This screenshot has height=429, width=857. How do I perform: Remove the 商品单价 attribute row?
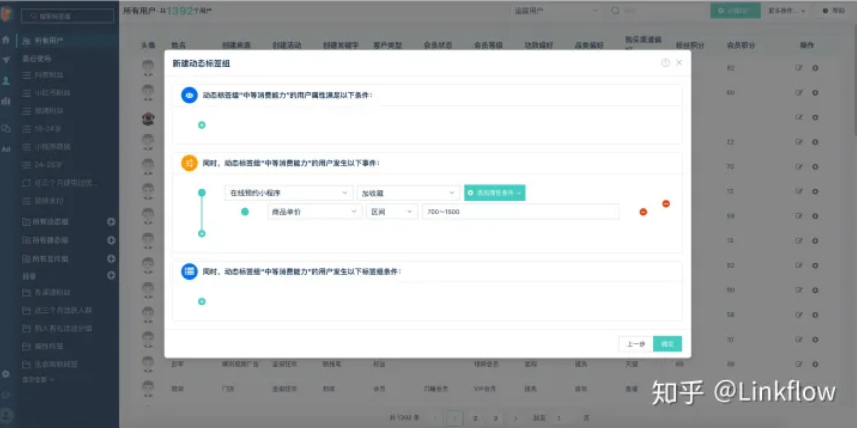[x=643, y=212]
